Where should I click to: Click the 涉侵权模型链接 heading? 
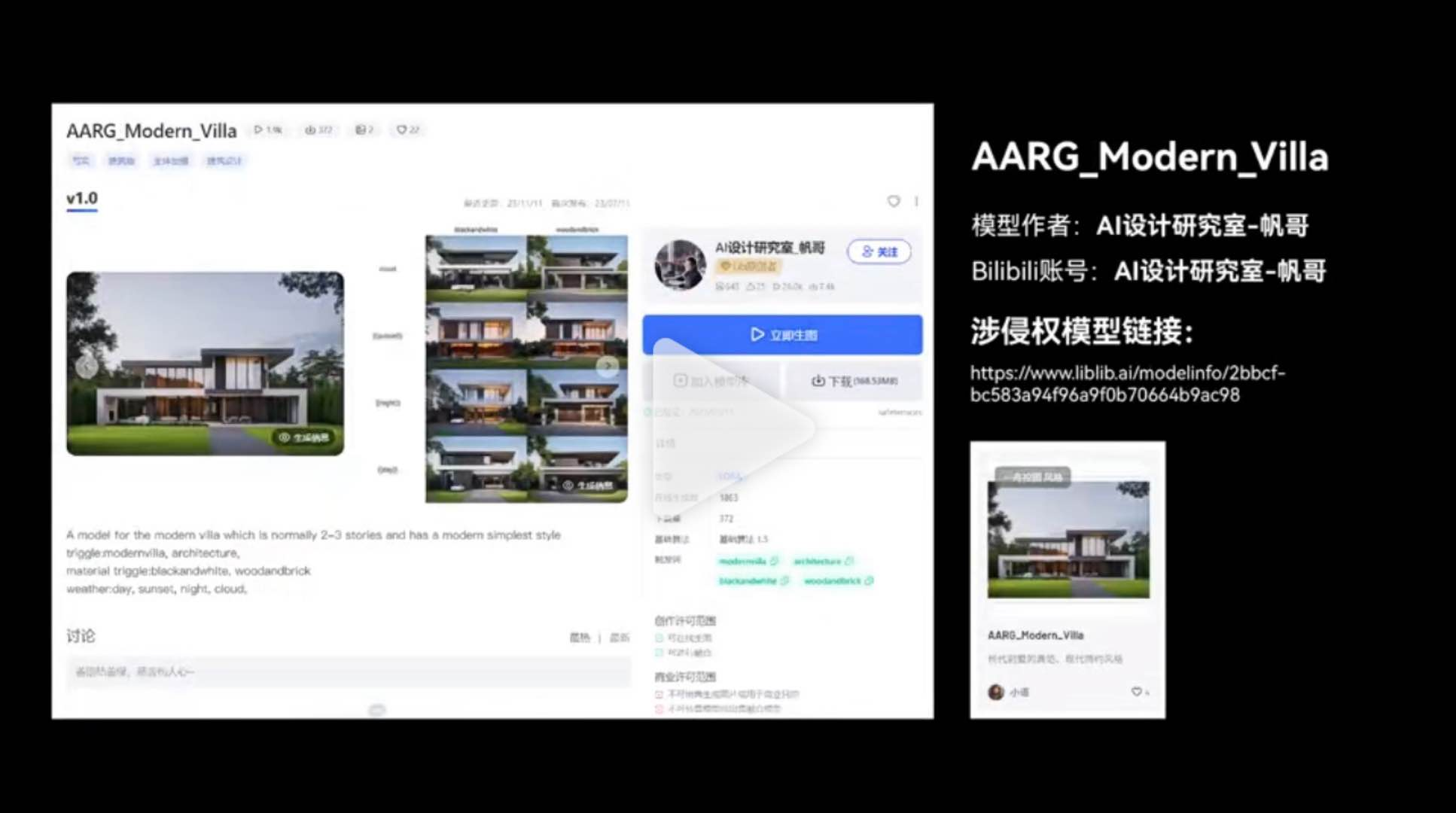tap(1082, 330)
